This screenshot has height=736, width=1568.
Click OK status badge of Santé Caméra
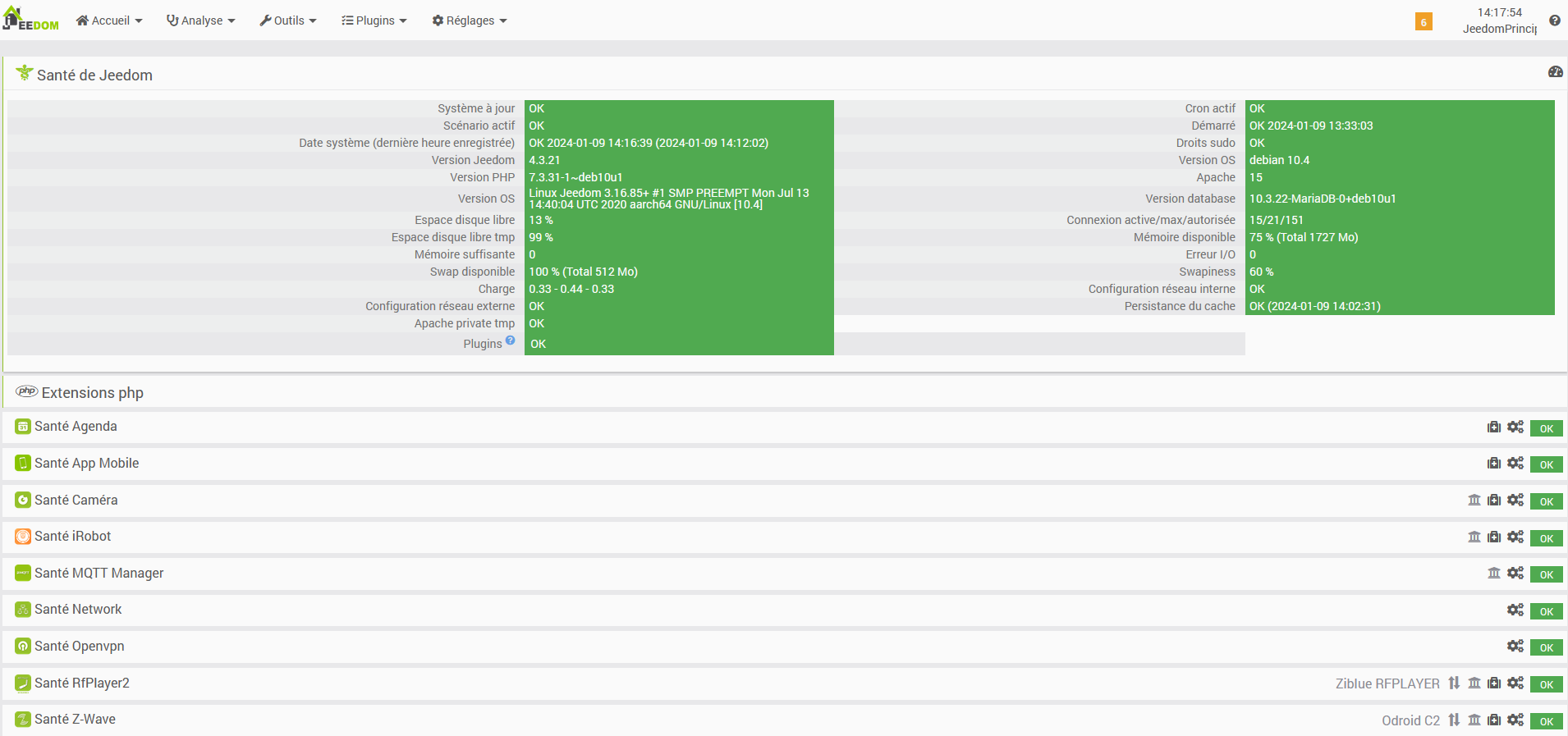pos(1547,501)
